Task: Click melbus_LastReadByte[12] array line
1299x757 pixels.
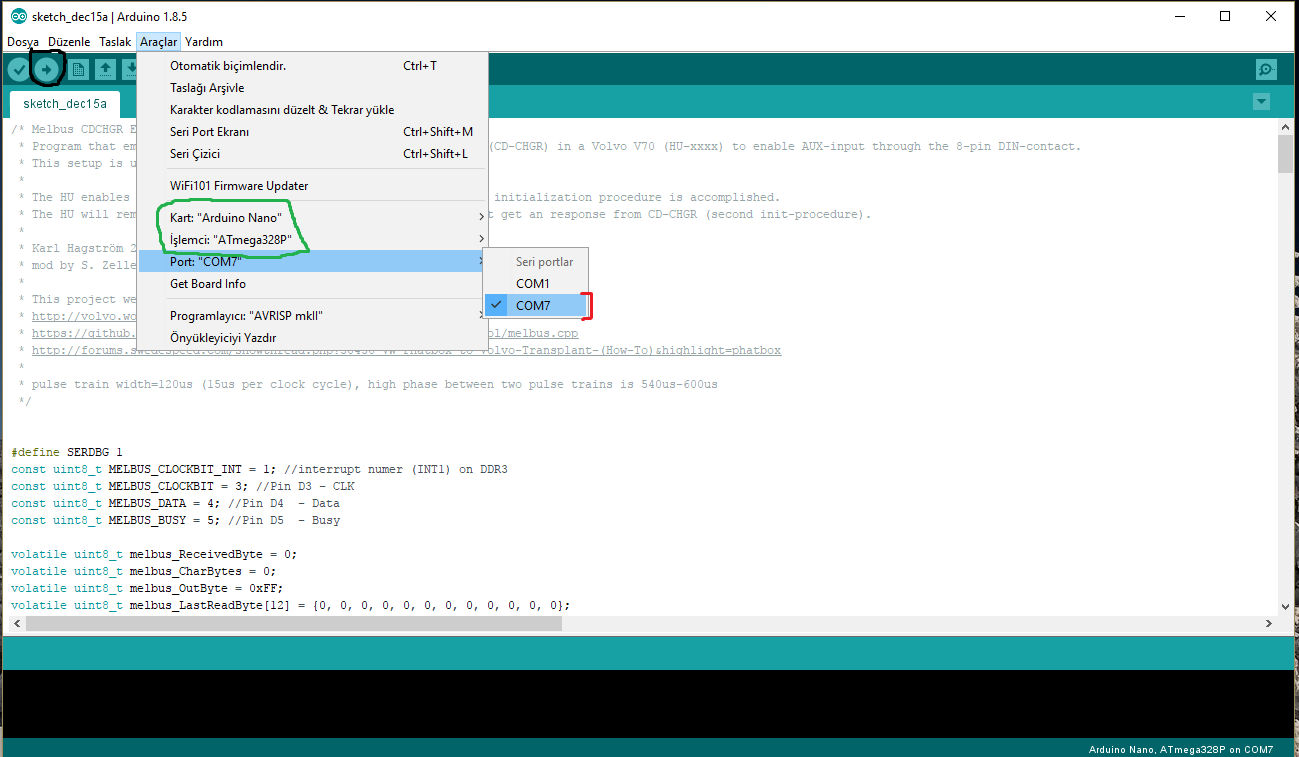Action: 291,605
